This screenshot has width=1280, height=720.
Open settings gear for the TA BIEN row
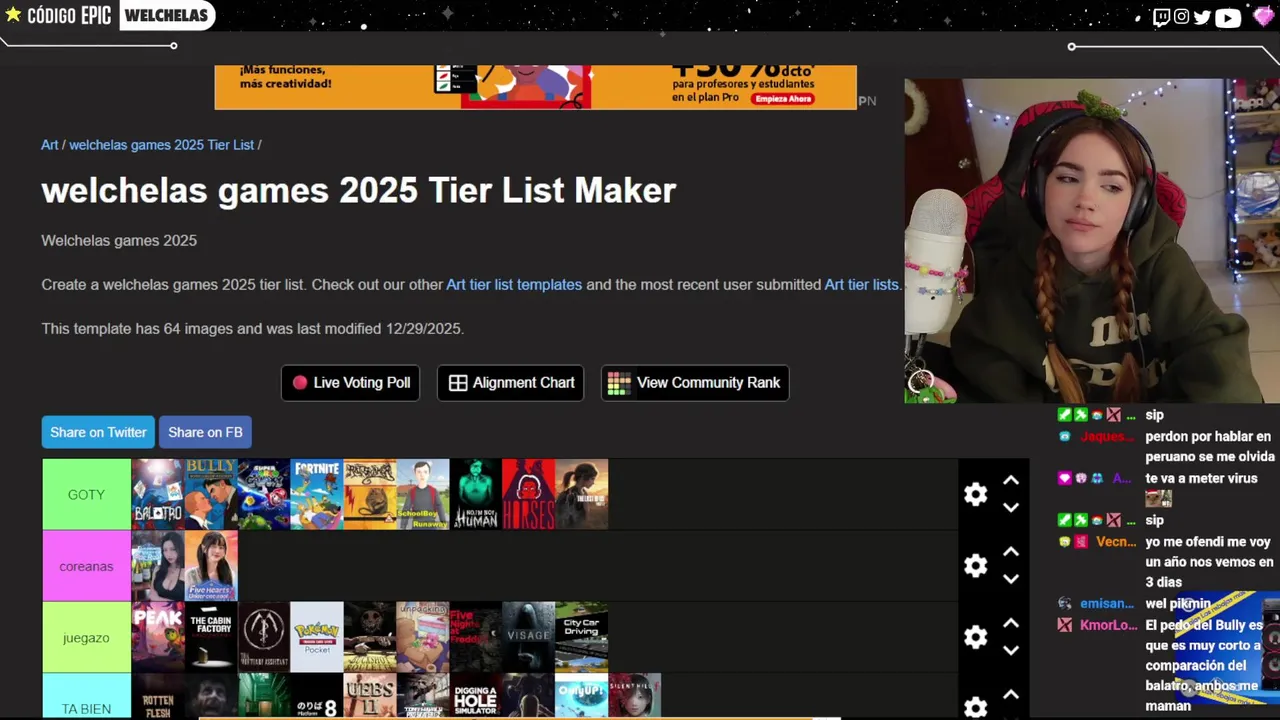(975, 708)
